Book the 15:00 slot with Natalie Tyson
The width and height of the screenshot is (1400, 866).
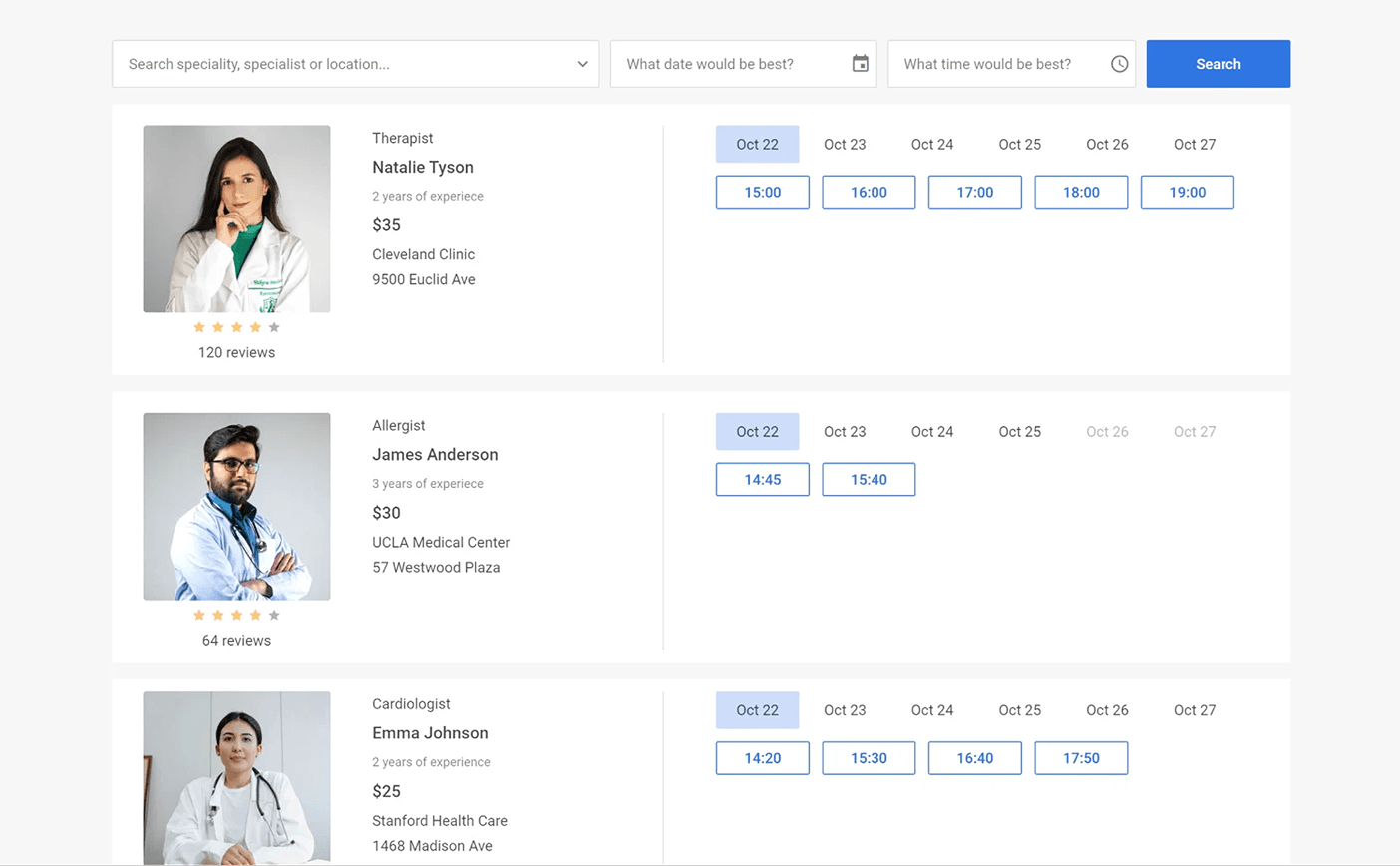pos(762,192)
